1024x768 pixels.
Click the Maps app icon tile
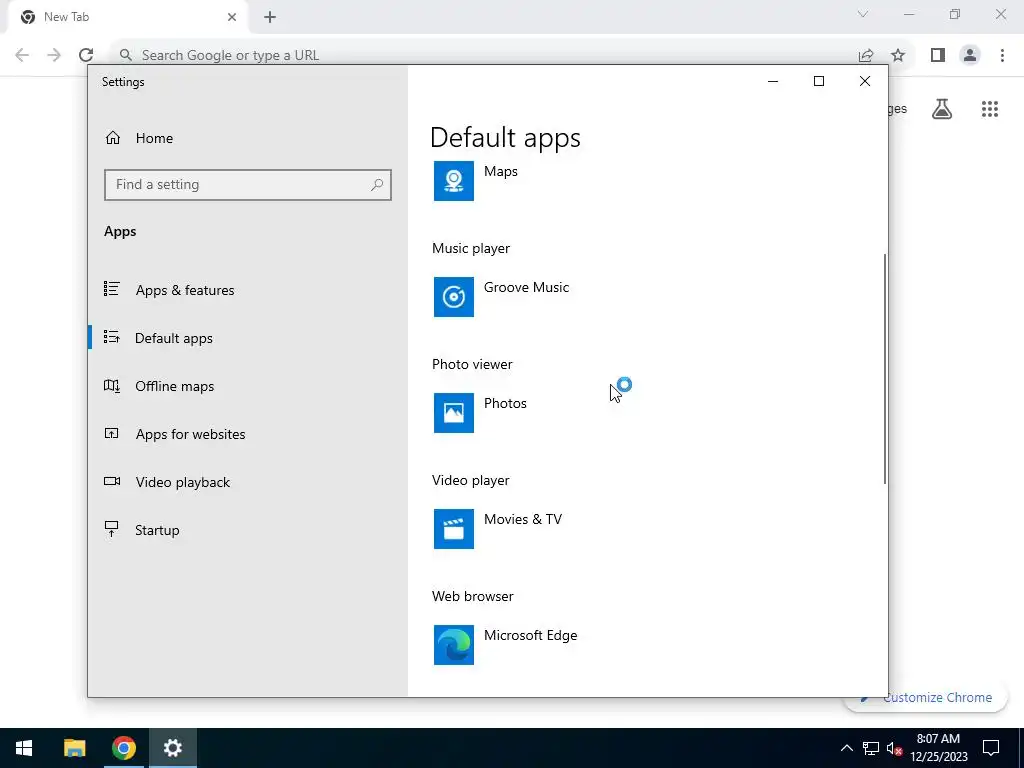[453, 181]
